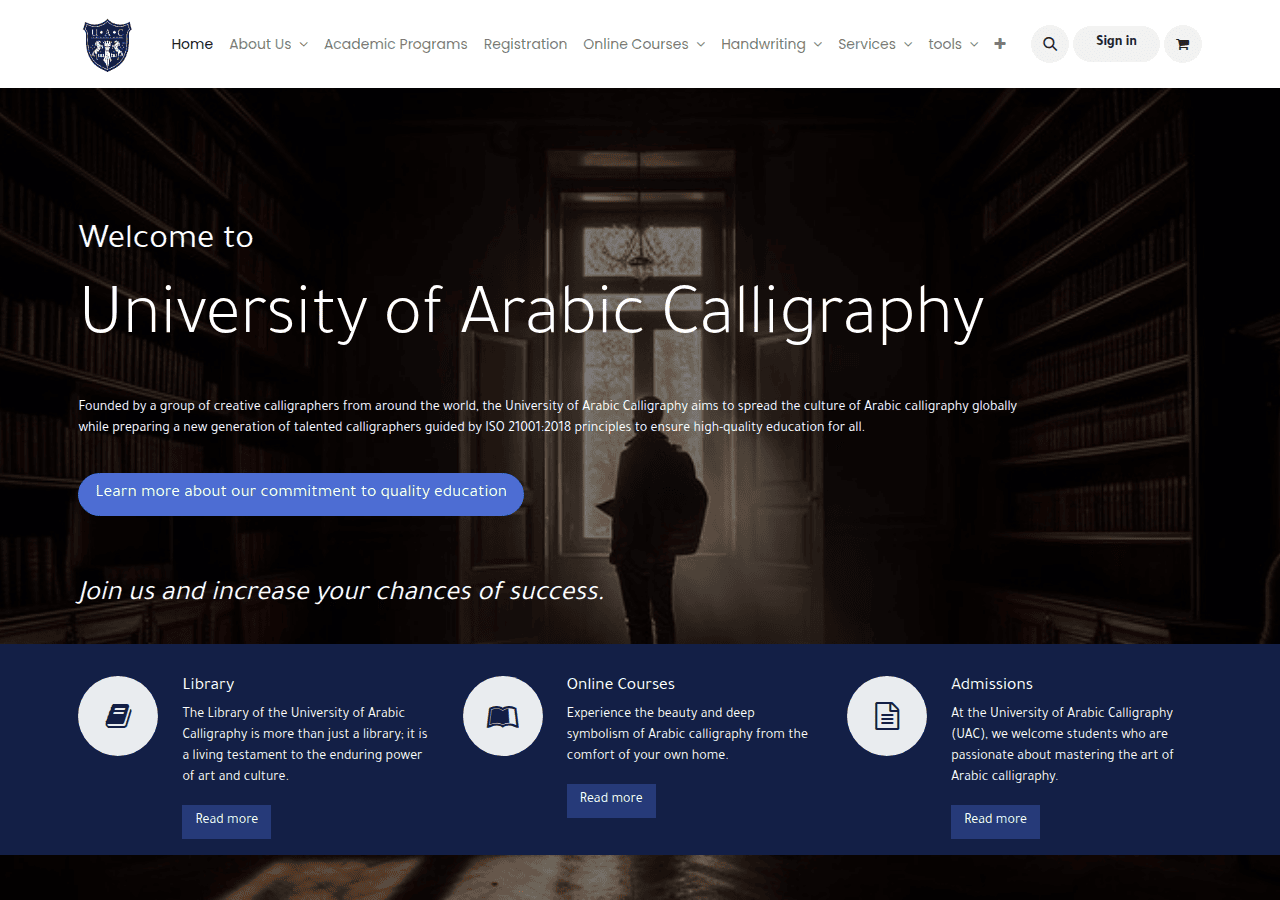Click the Admissions card heading
1280x900 pixels.
pyautogui.click(x=992, y=684)
